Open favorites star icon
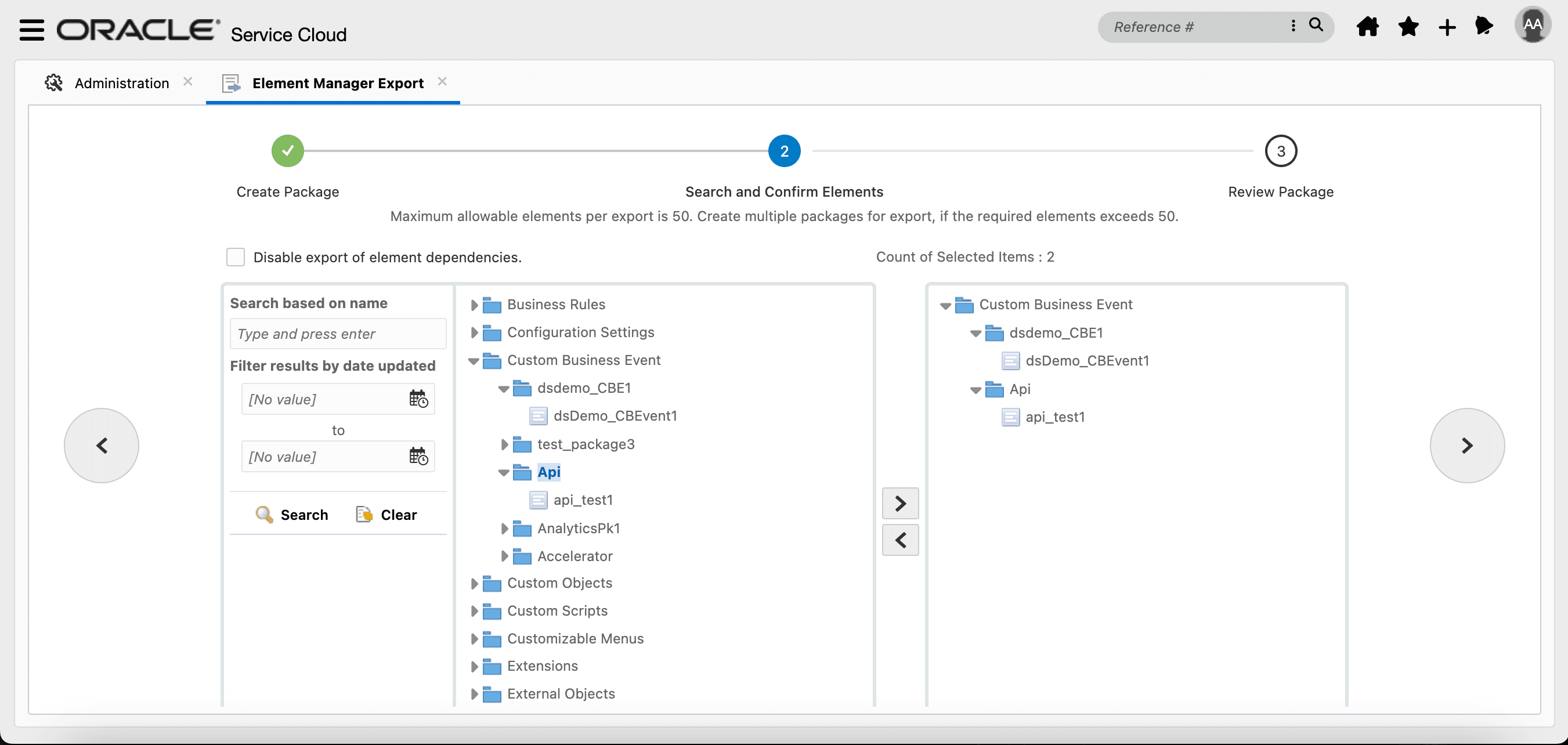The width and height of the screenshot is (1568, 745). click(x=1408, y=27)
